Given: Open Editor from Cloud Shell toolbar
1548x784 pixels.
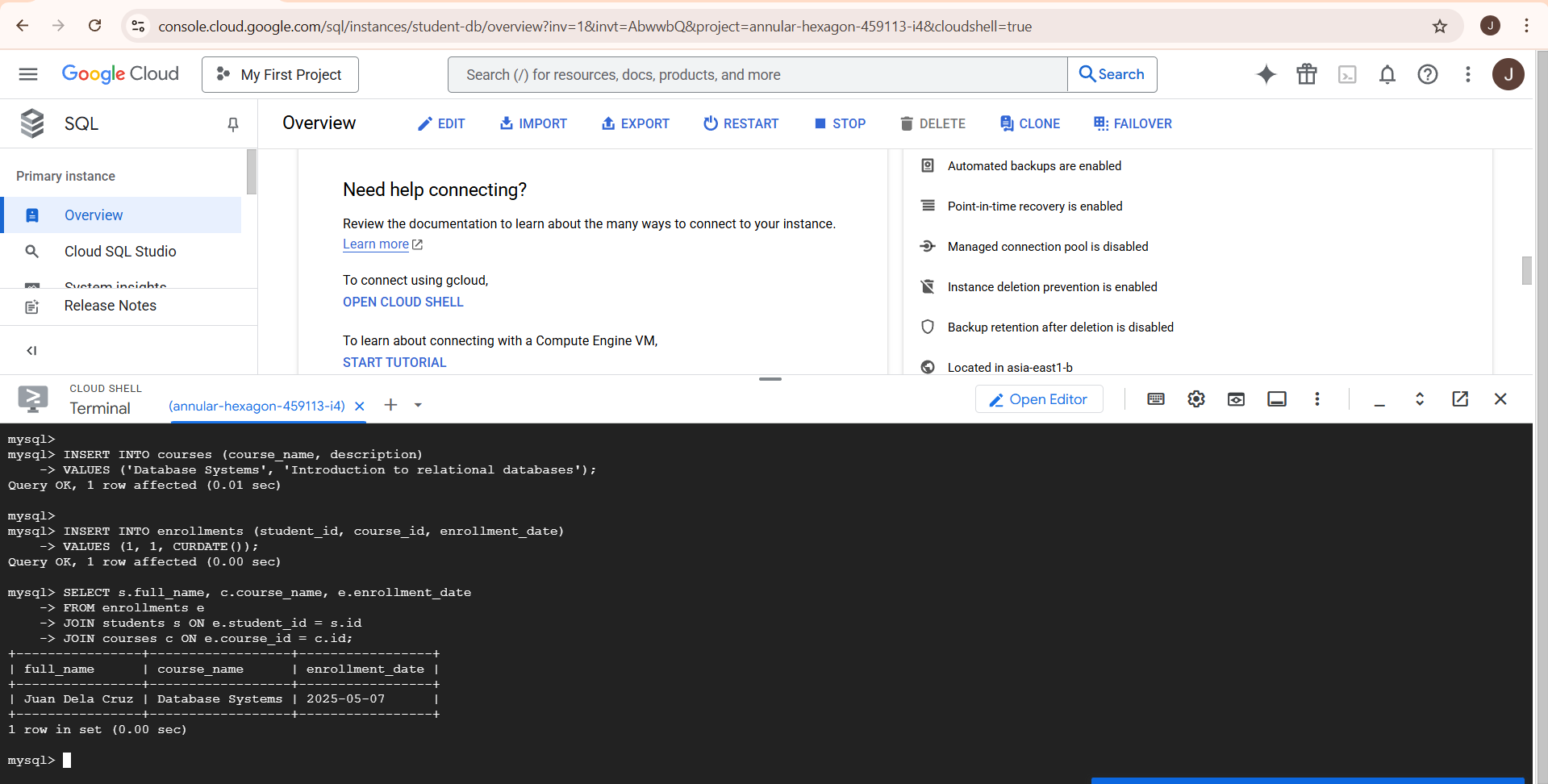Looking at the screenshot, I should (x=1039, y=399).
